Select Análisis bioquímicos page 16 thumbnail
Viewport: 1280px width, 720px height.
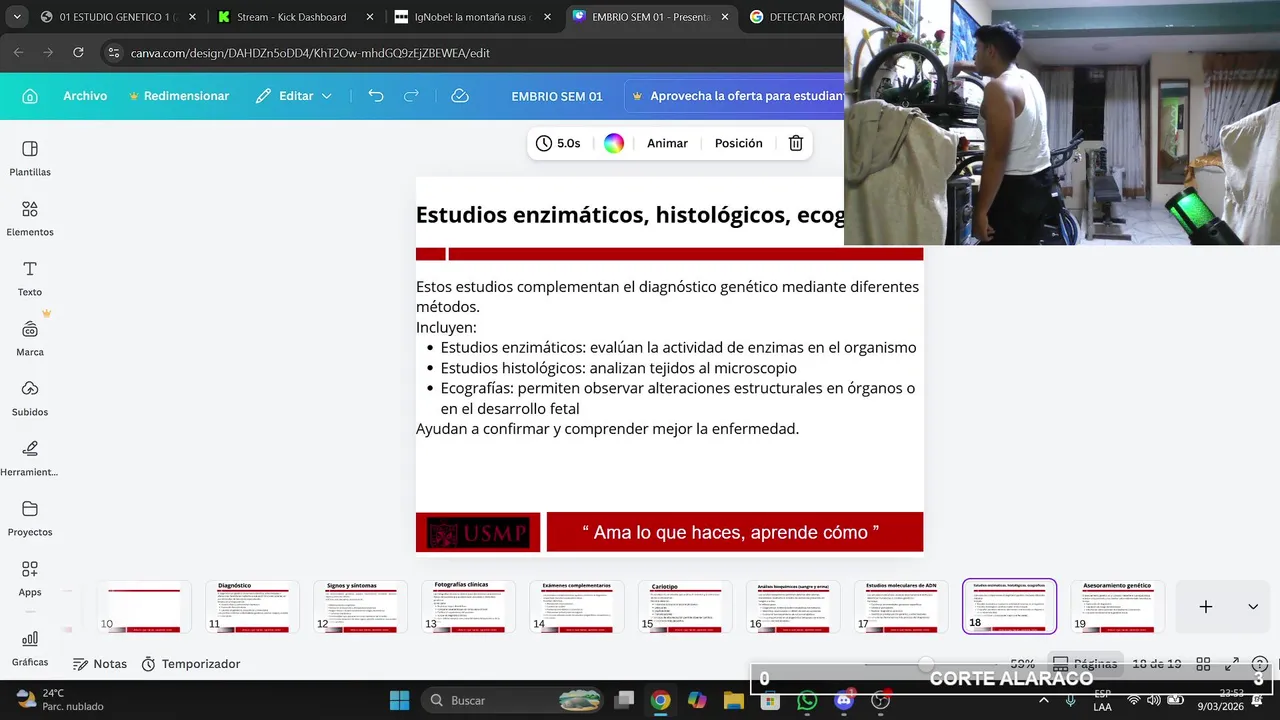(x=793, y=607)
